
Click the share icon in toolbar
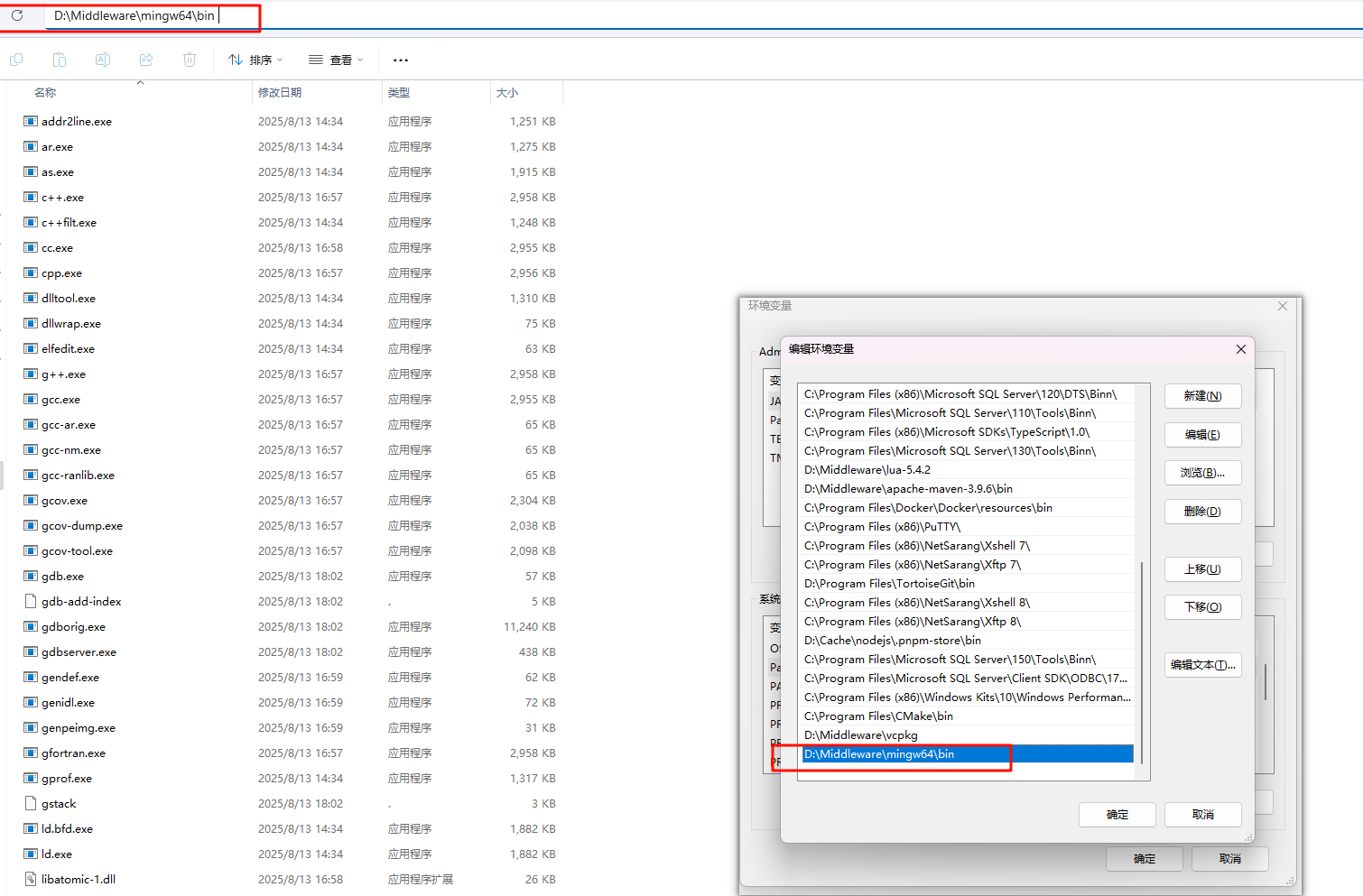point(146,60)
